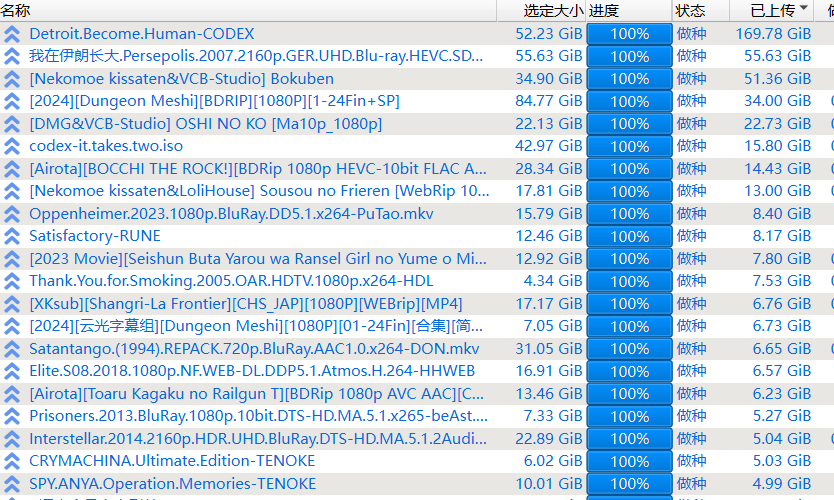Click seeding icon for Persepolis.2007 torrent
The width and height of the screenshot is (834, 500).
pos(12,56)
